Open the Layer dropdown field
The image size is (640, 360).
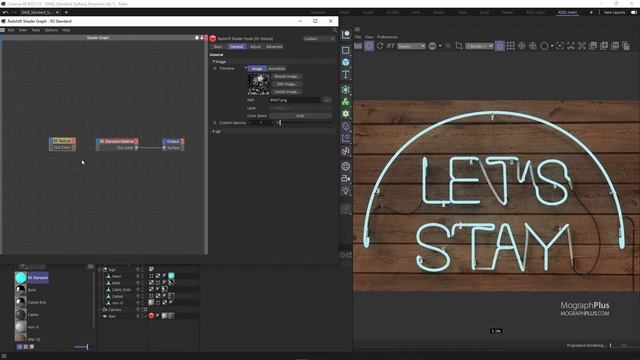tap(300, 108)
